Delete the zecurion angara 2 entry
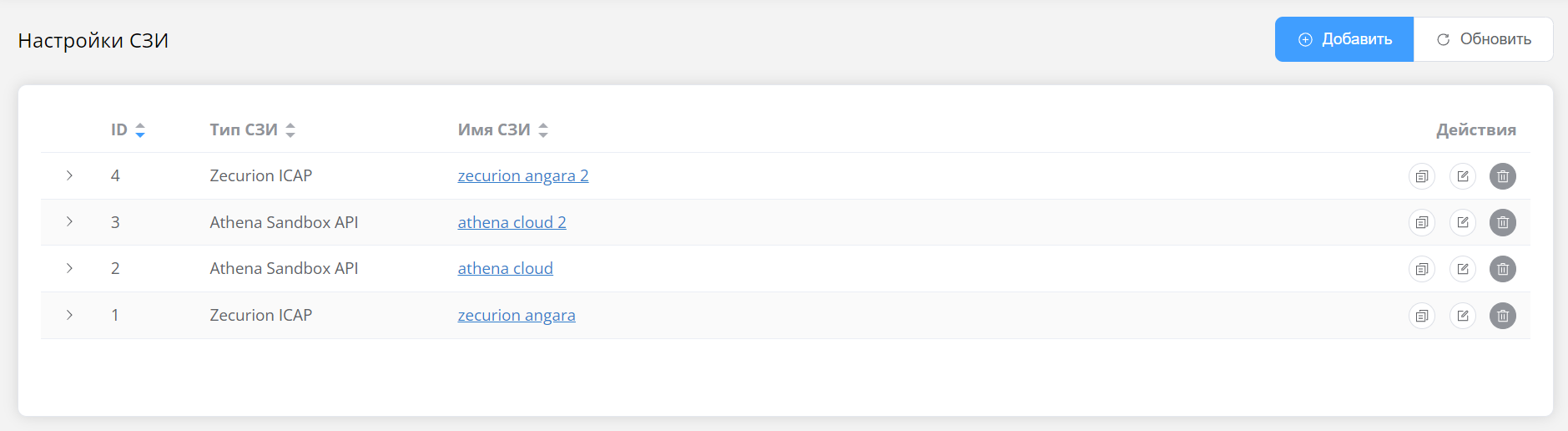 pos(1502,176)
